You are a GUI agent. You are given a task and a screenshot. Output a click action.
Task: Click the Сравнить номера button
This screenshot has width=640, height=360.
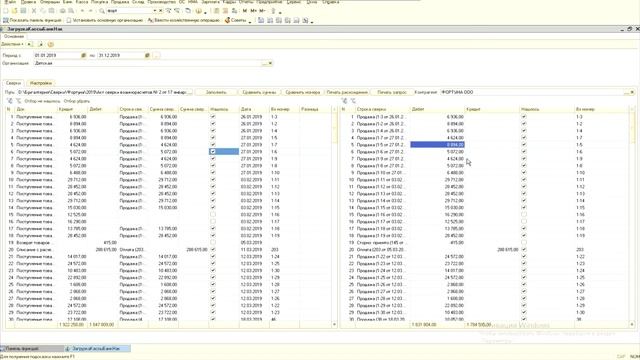tap(302, 92)
